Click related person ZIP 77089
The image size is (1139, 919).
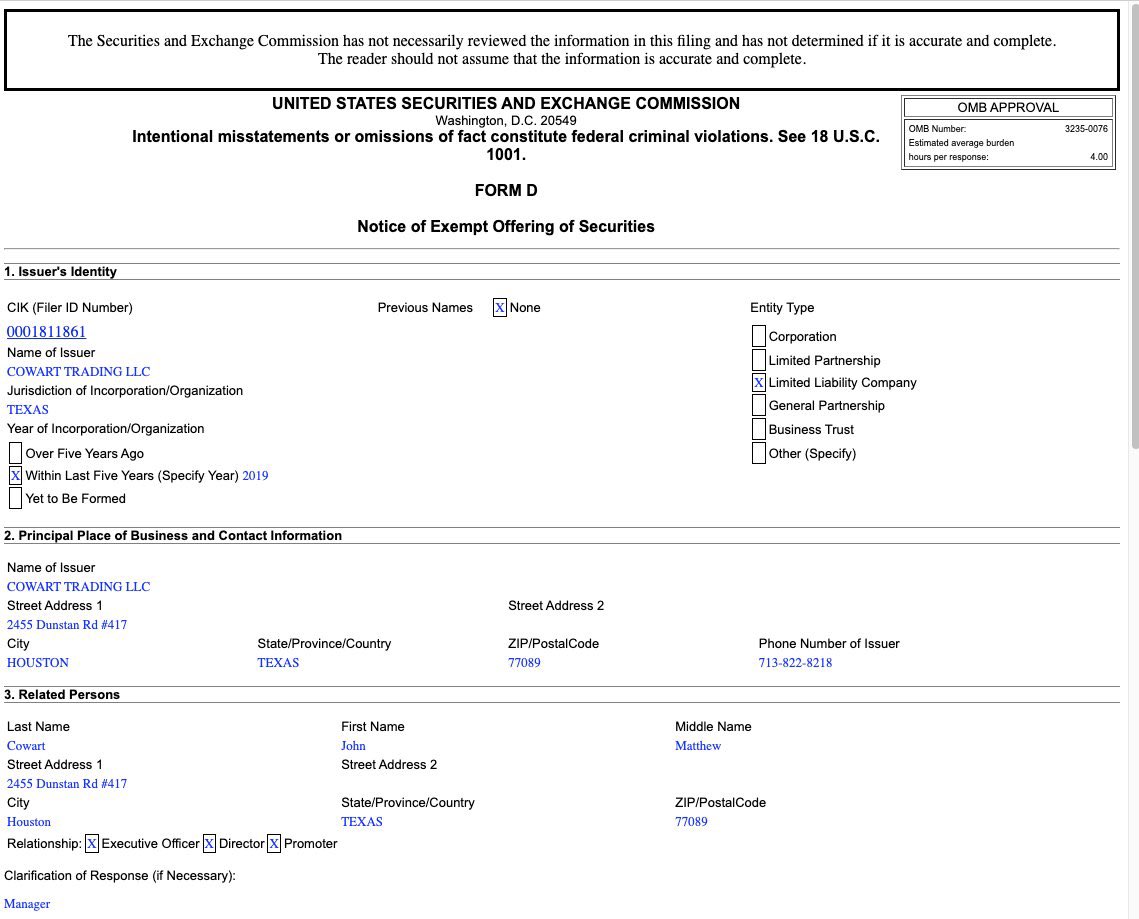692,822
